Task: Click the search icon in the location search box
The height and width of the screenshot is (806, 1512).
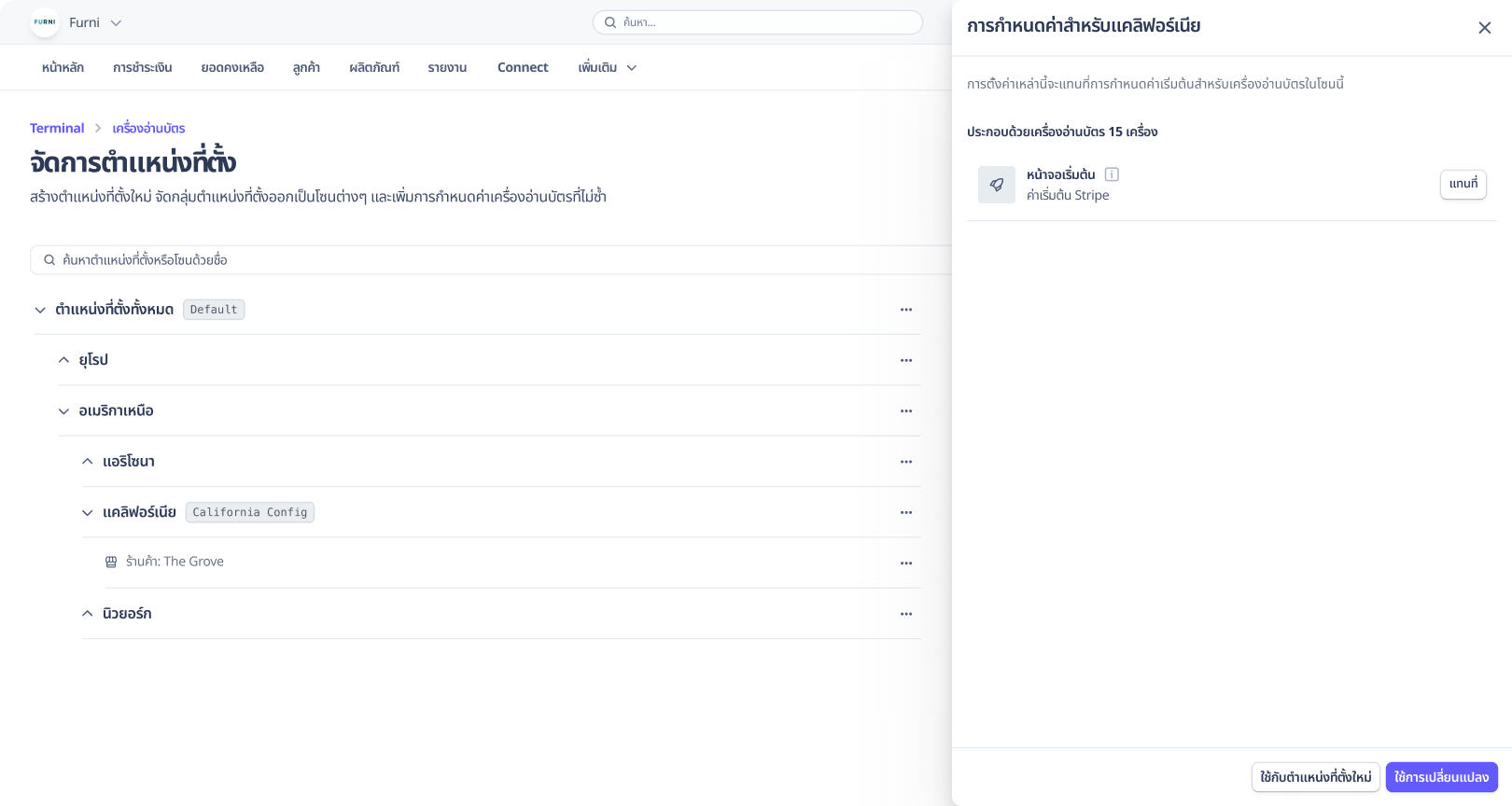Action: [x=49, y=260]
